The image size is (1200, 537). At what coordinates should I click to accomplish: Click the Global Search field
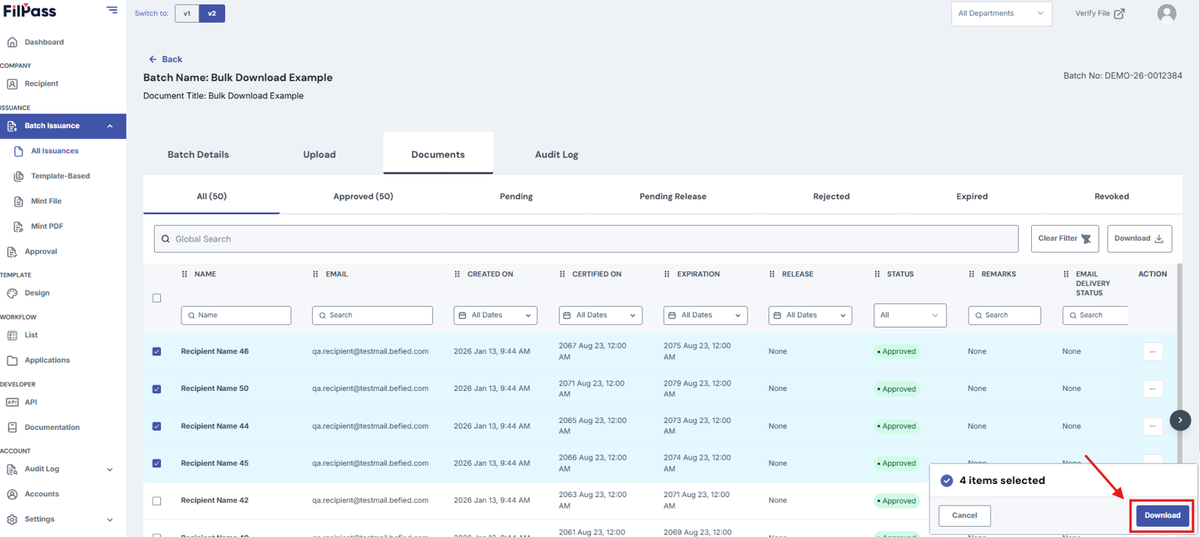(x=588, y=239)
